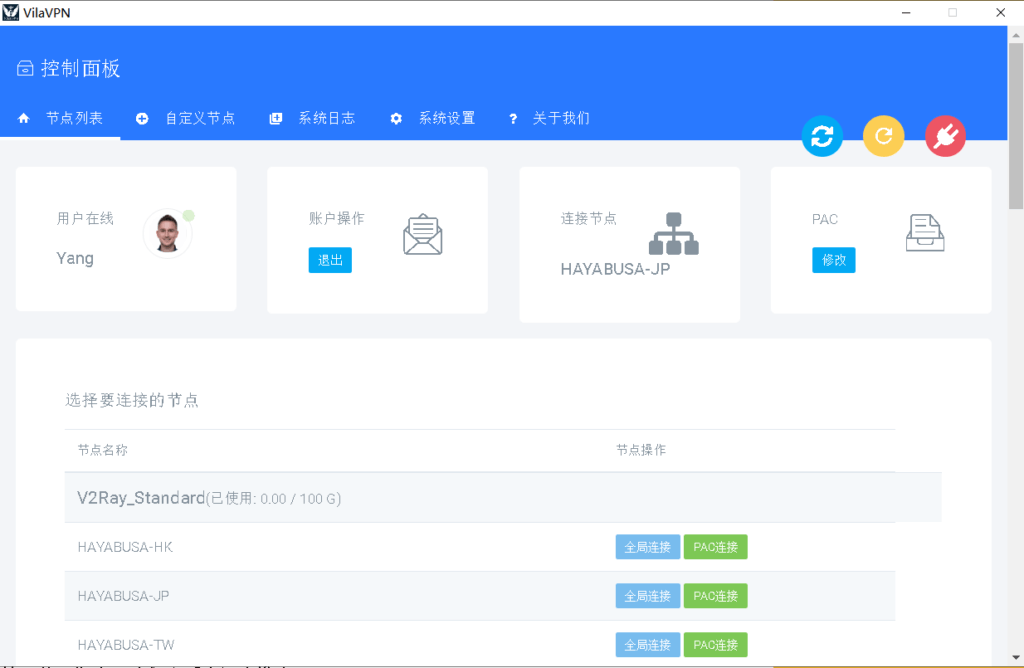The width and height of the screenshot is (1024, 668).
Task: Click the 选择要连接的节点 heading
Action: tap(132, 400)
